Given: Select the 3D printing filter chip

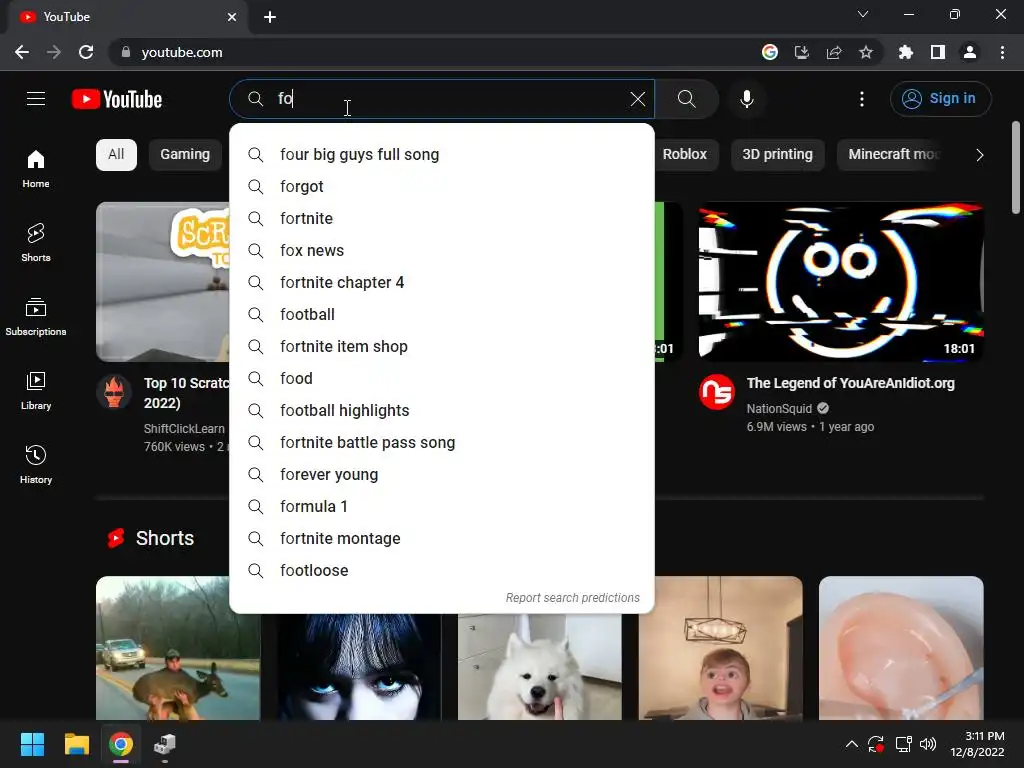Looking at the screenshot, I should click(x=777, y=155).
